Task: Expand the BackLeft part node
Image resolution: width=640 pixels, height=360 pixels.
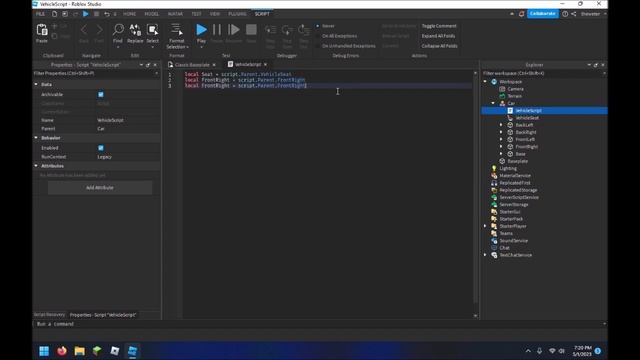Action: pos(501,125)
